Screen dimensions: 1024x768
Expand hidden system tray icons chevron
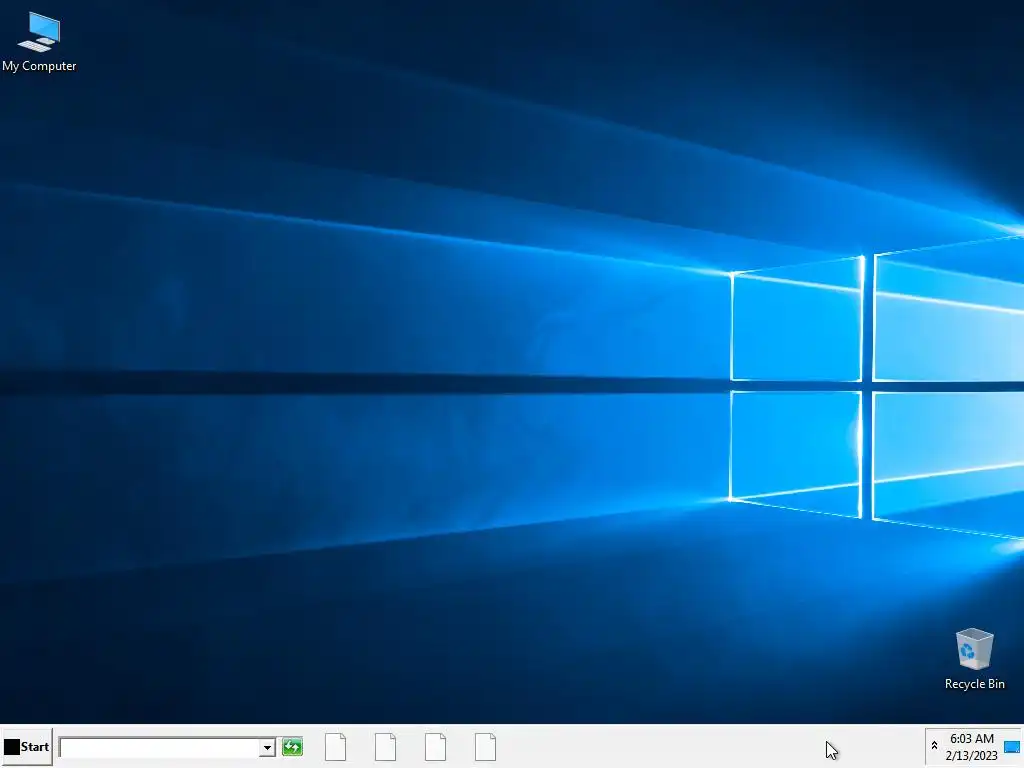click(x=934, y=746)
